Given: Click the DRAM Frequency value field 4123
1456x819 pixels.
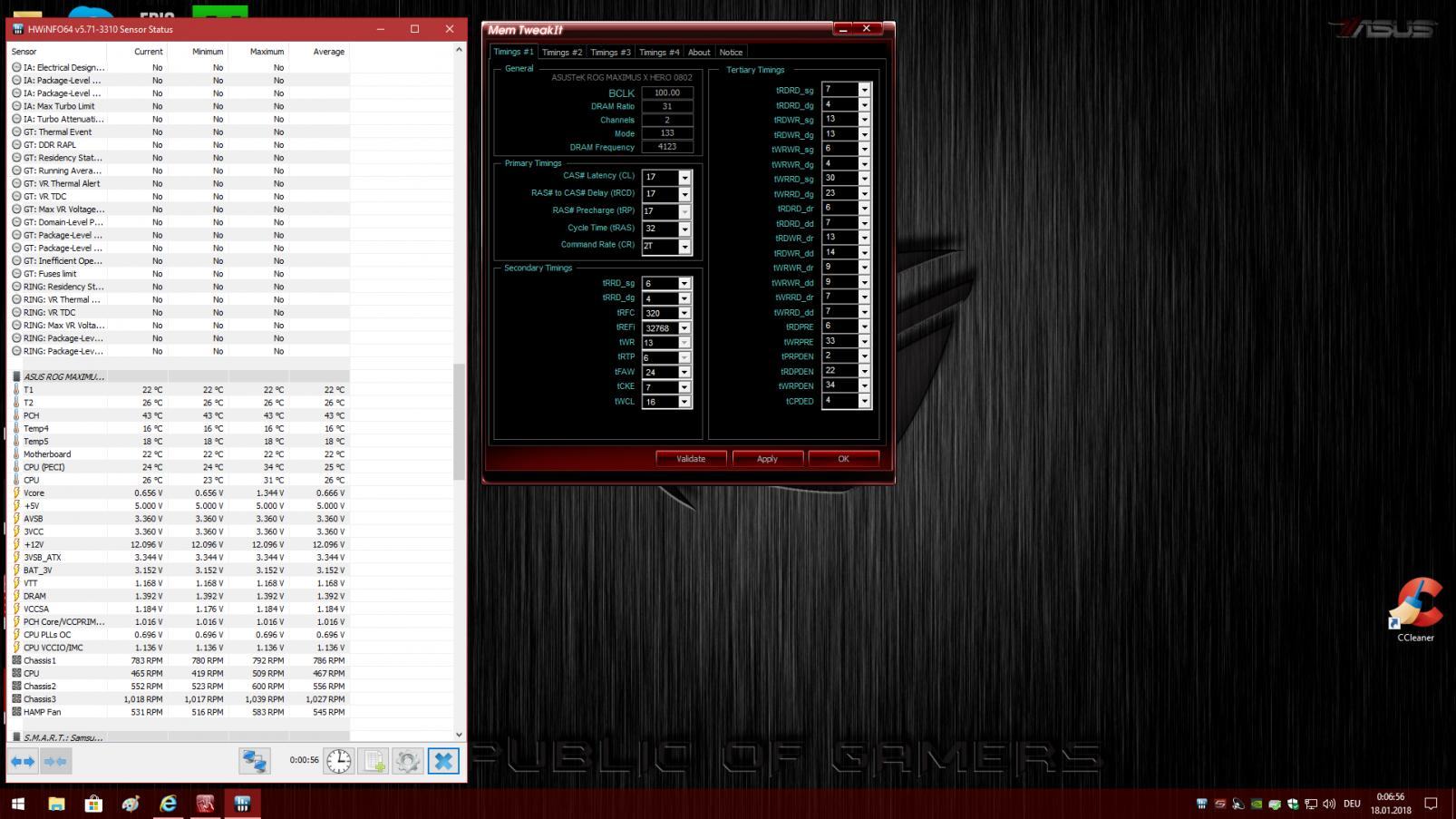Looking at the screenshot, I should point(667,147).
